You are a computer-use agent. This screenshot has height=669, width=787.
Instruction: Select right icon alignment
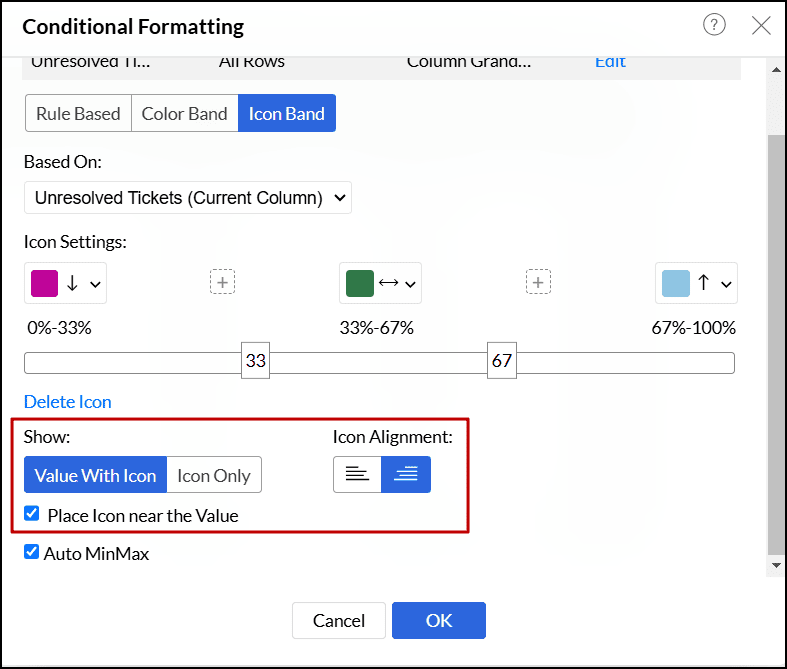(x=406, y=475)
